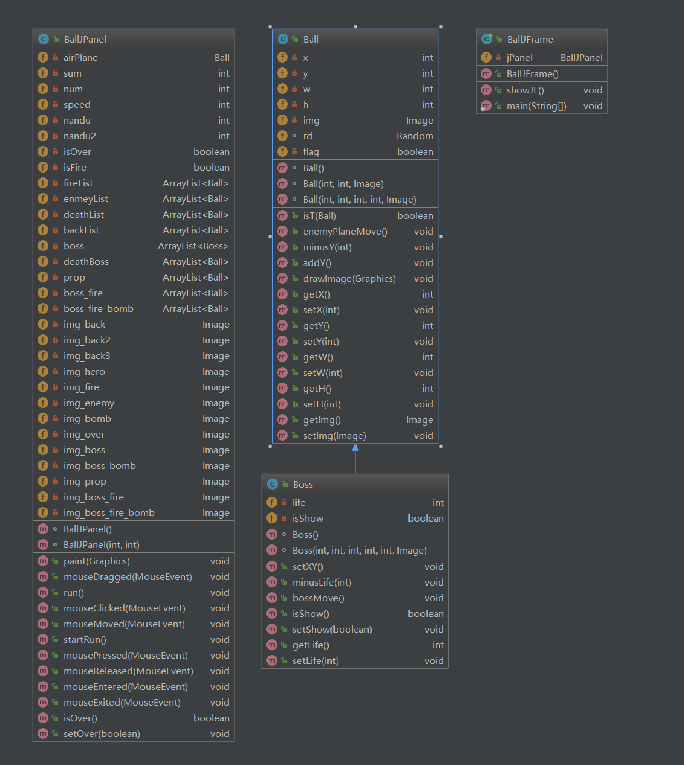Select the img_back3 field row

pyautogui.click(x=133, y=356)
